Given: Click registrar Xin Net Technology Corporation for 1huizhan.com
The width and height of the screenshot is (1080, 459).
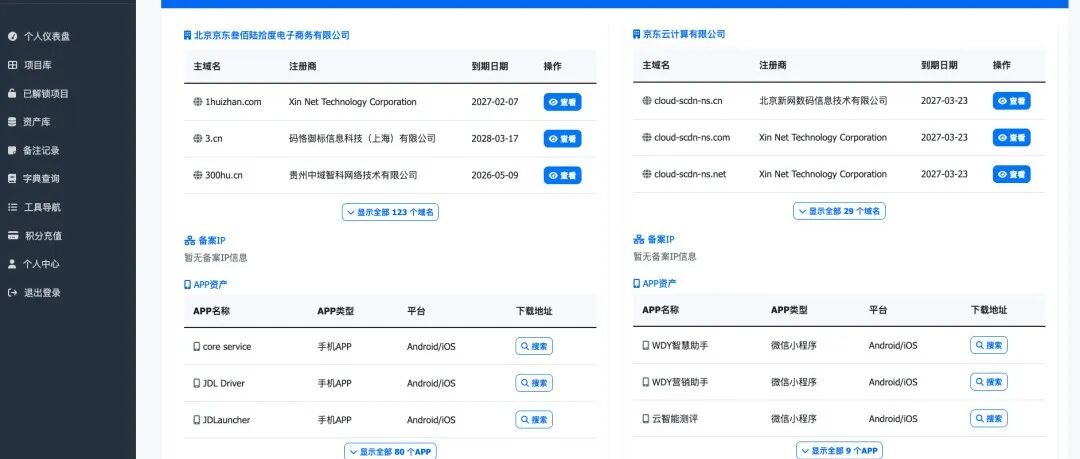Looking at the screenshot, I should [353, 102].
